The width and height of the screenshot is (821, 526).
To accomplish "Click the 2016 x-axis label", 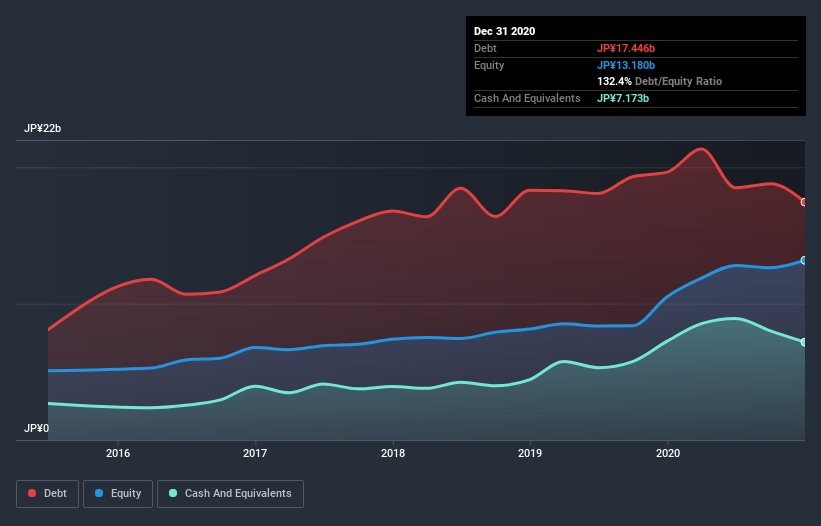I will click(x=118, y=453).
